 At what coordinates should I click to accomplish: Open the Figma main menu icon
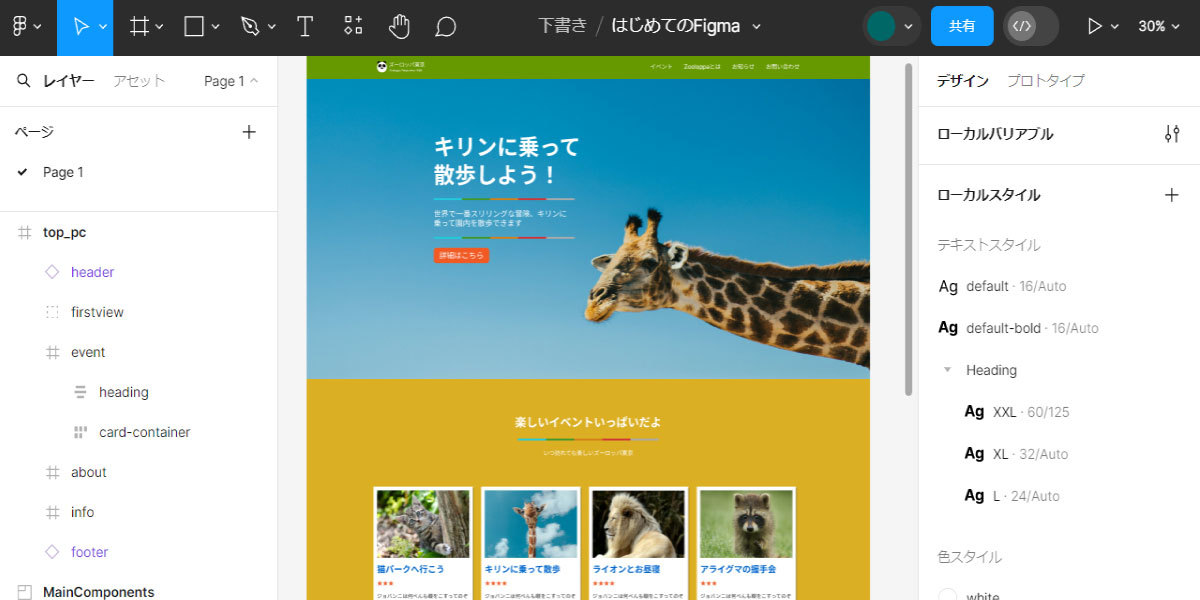click(19, 27)
